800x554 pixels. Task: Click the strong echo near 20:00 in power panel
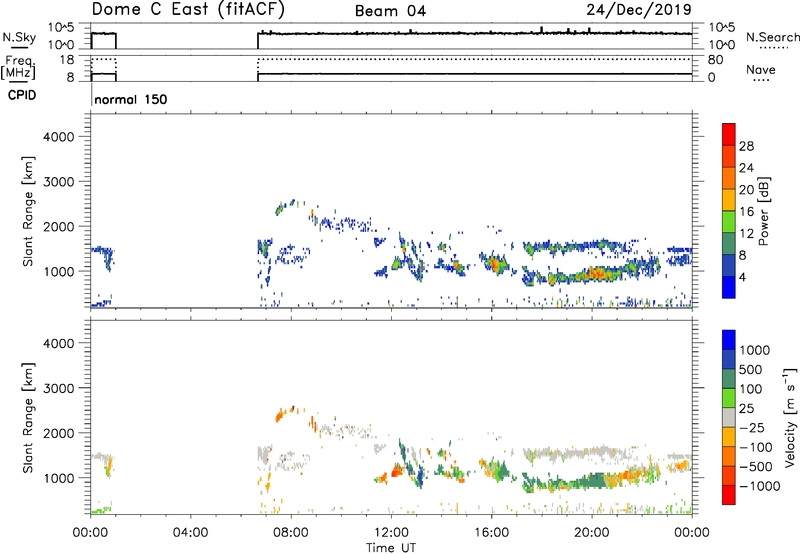point(596,274)
